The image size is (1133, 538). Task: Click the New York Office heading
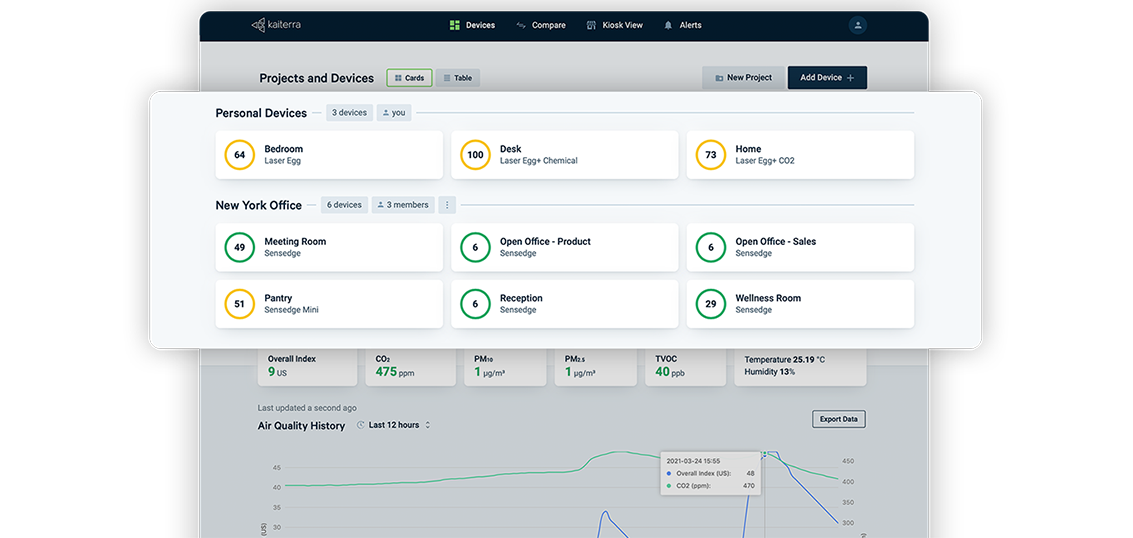(x=259, y=205)
